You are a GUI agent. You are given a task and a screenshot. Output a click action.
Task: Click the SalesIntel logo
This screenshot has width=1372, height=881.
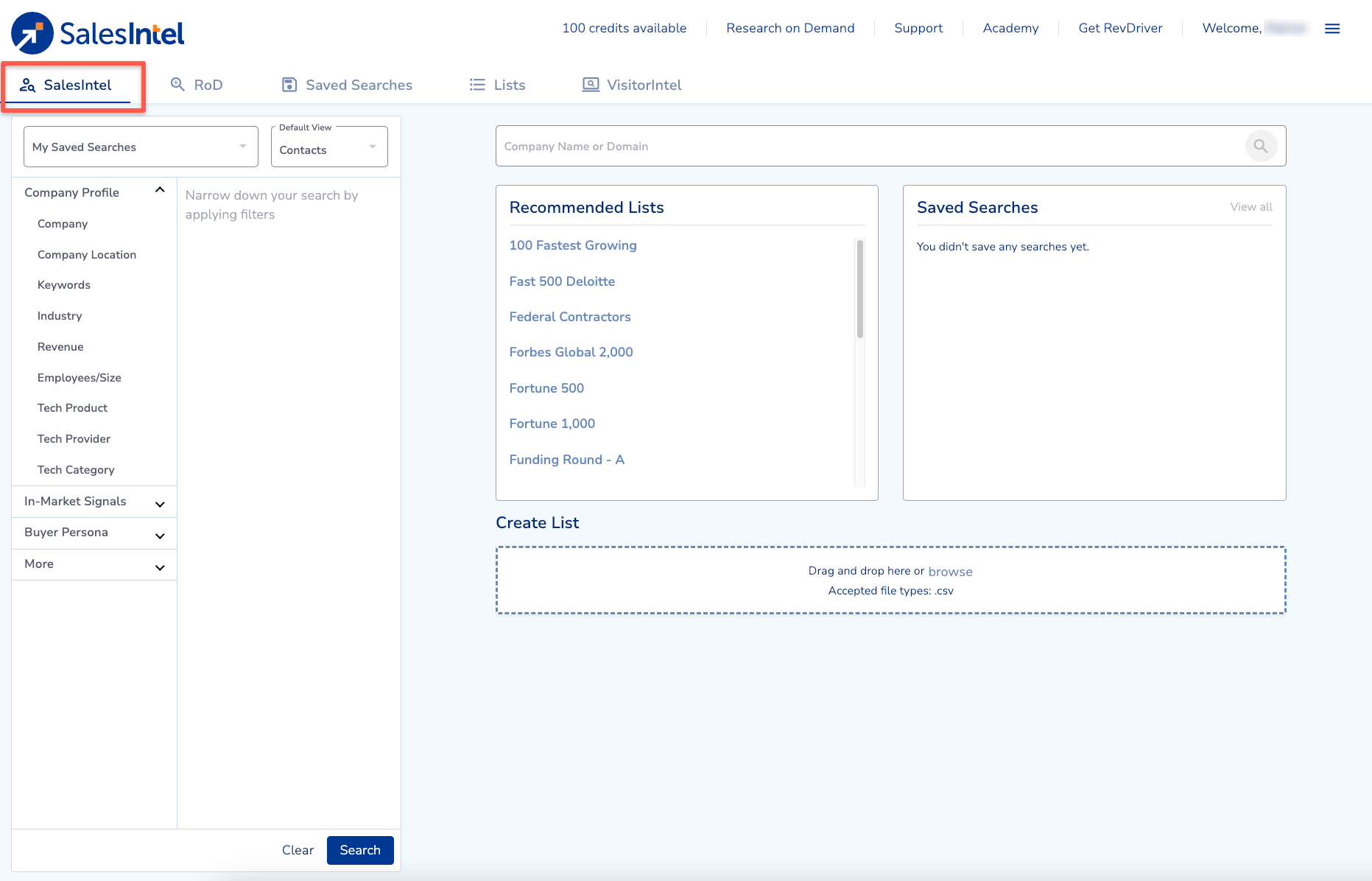tap(96, 32)
